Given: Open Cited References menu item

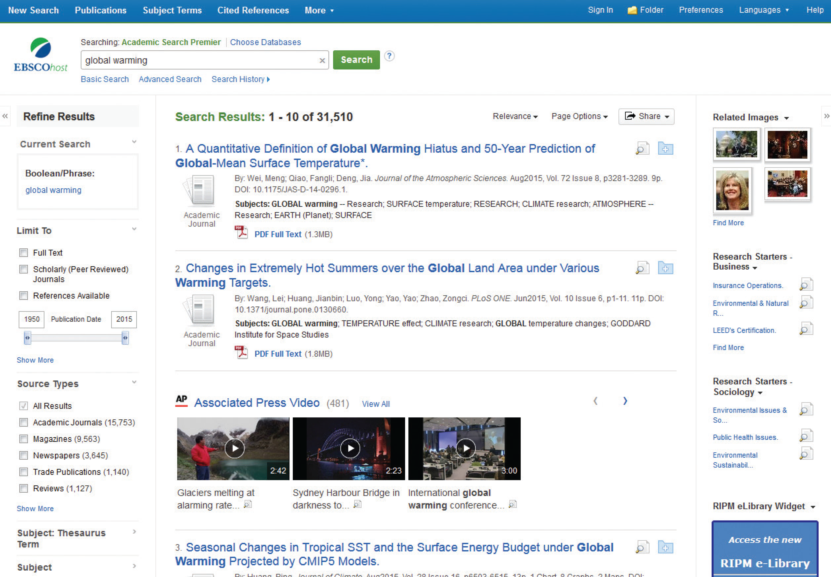Looking at the screenshot, I should click(253, 10).
